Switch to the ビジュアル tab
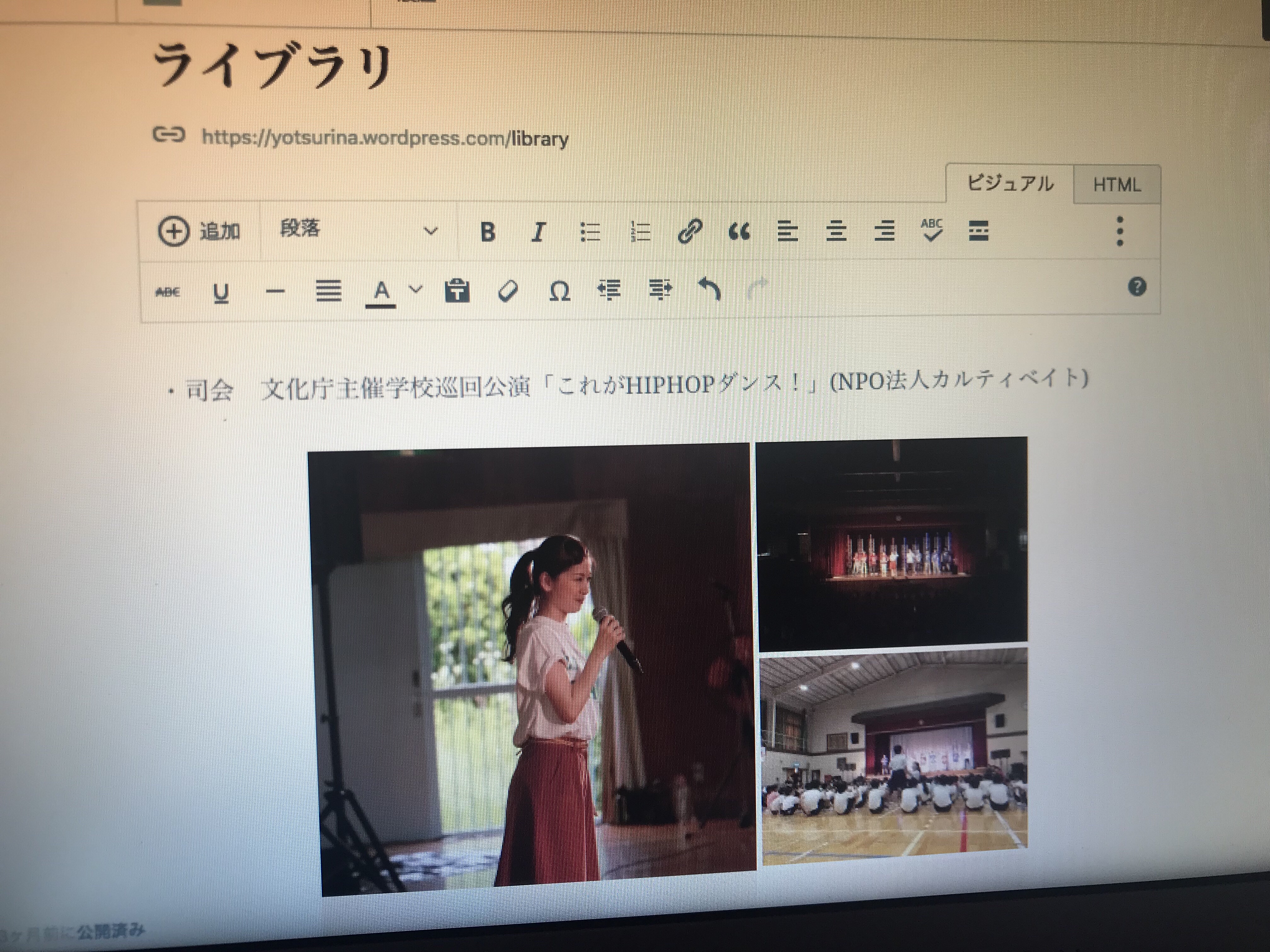1270x952 pixels. (x=1010, y=184)
